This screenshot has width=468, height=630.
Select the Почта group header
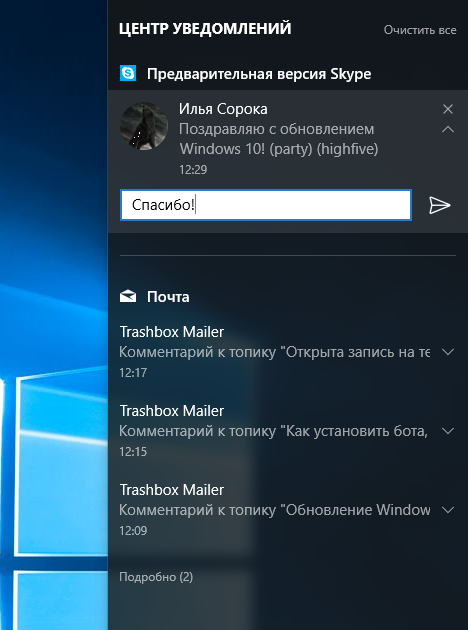coord(168,297)
